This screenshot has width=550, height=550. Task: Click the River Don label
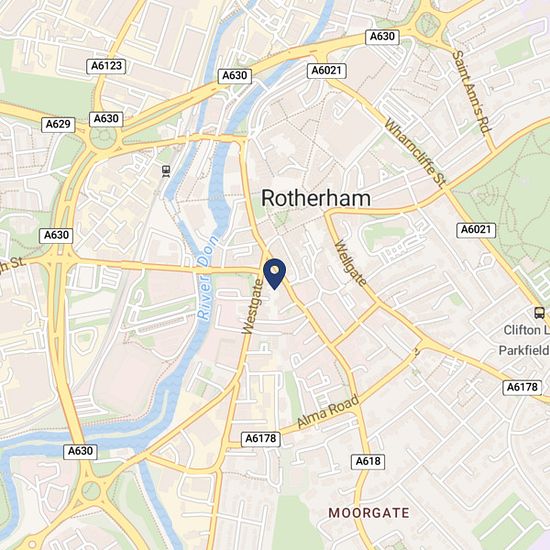click(208, 277)
